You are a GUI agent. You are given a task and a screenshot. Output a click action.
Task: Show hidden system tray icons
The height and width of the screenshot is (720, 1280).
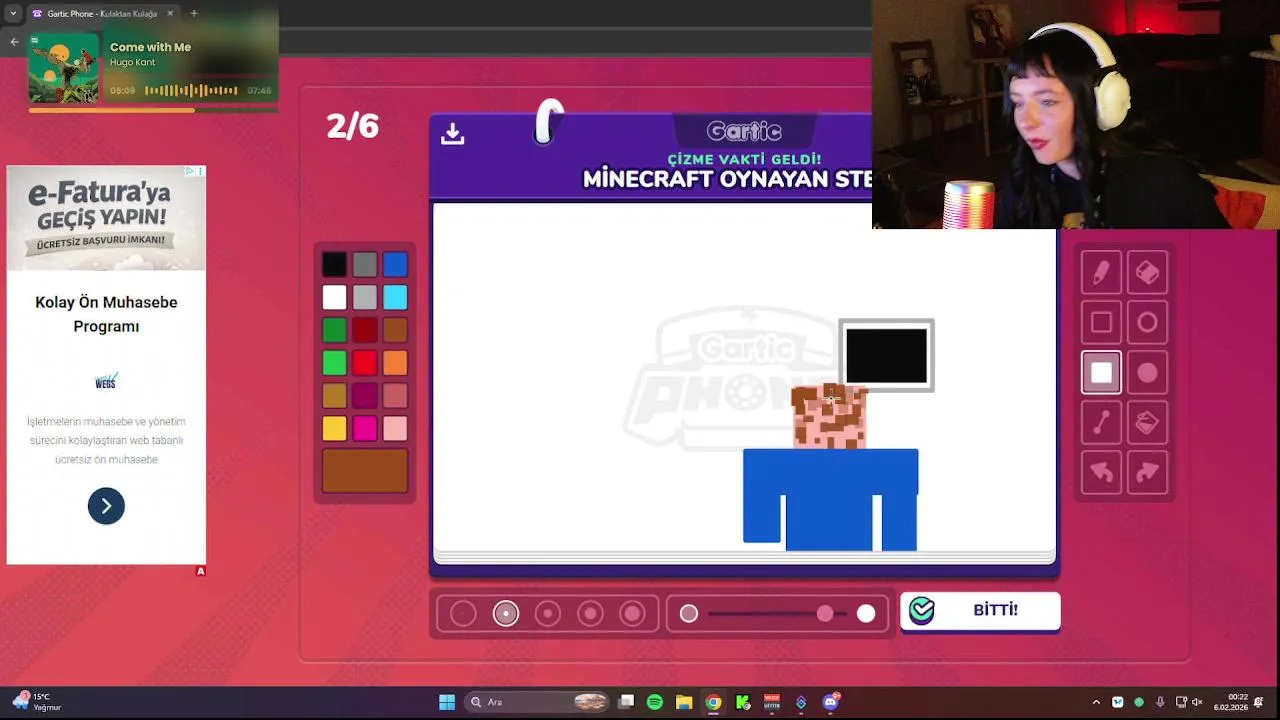1096,702
